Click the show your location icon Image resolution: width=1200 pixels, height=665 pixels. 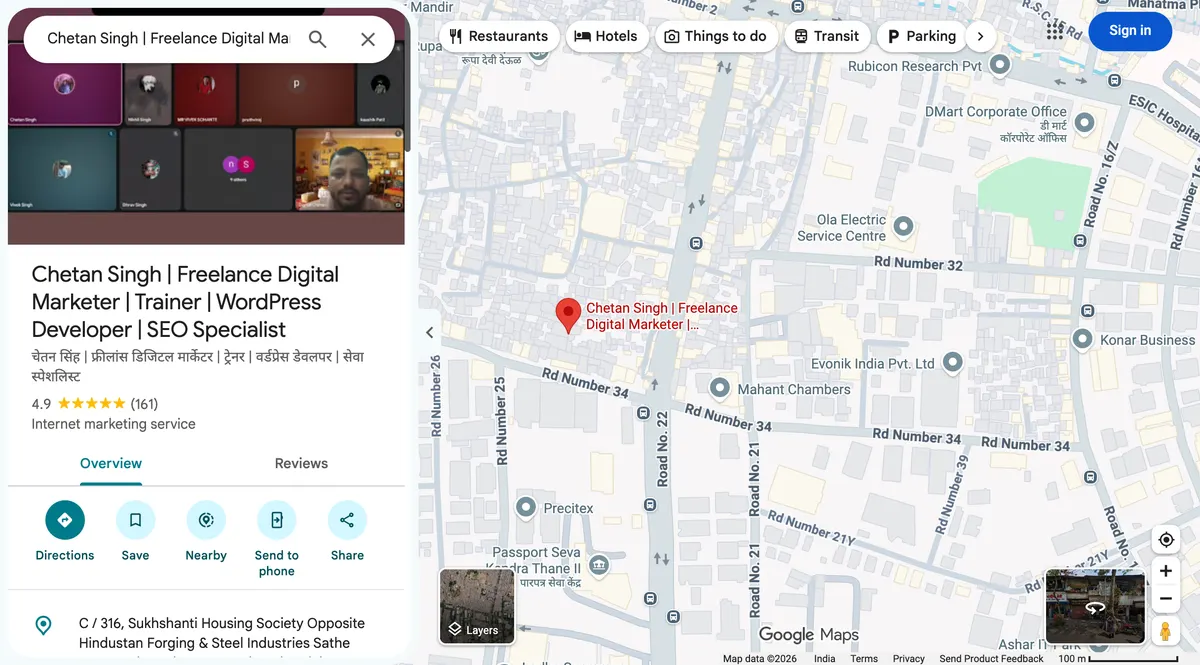point(1166,540)
